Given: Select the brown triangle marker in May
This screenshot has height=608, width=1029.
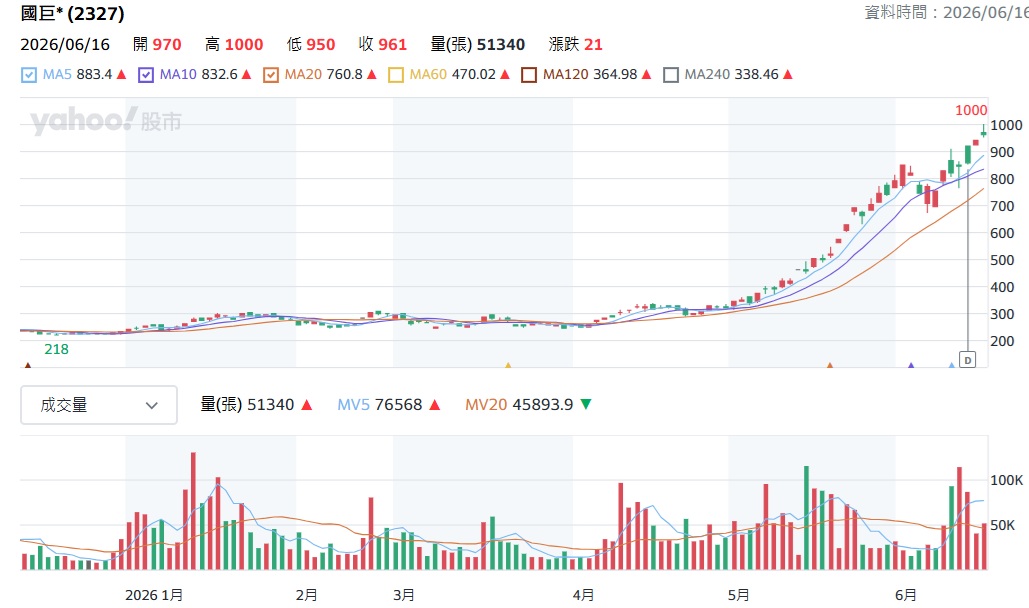Looking at the screenshot, I should coord(830,364).
